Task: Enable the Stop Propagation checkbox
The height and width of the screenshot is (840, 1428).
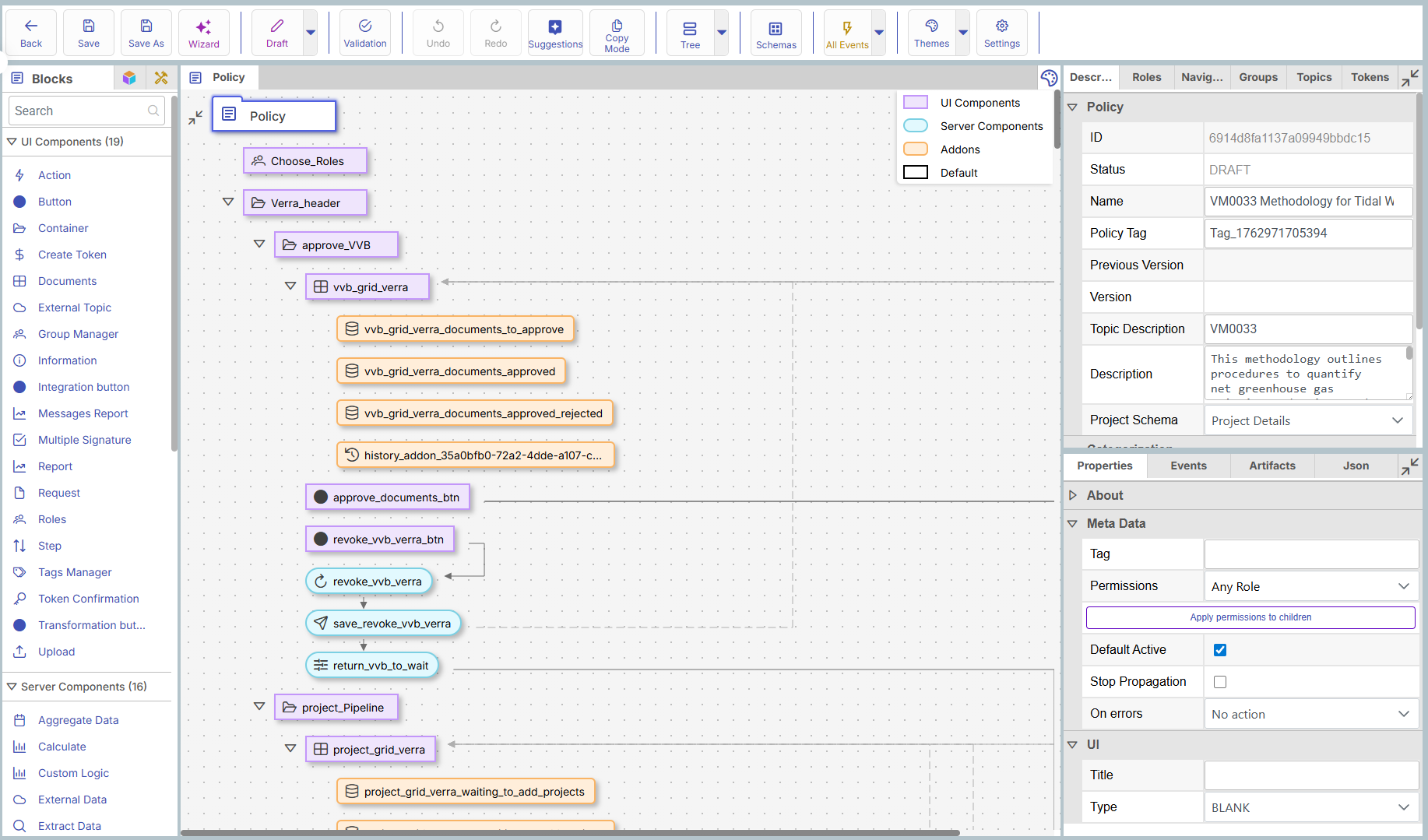Action: pos(1220,682)
